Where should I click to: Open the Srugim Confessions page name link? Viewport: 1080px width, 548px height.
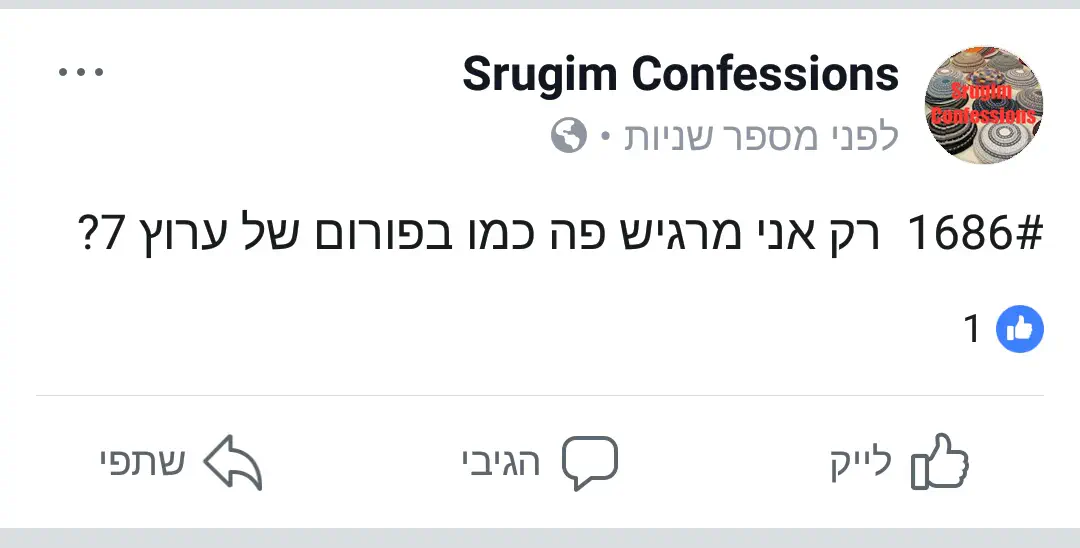tap(680, 75)
